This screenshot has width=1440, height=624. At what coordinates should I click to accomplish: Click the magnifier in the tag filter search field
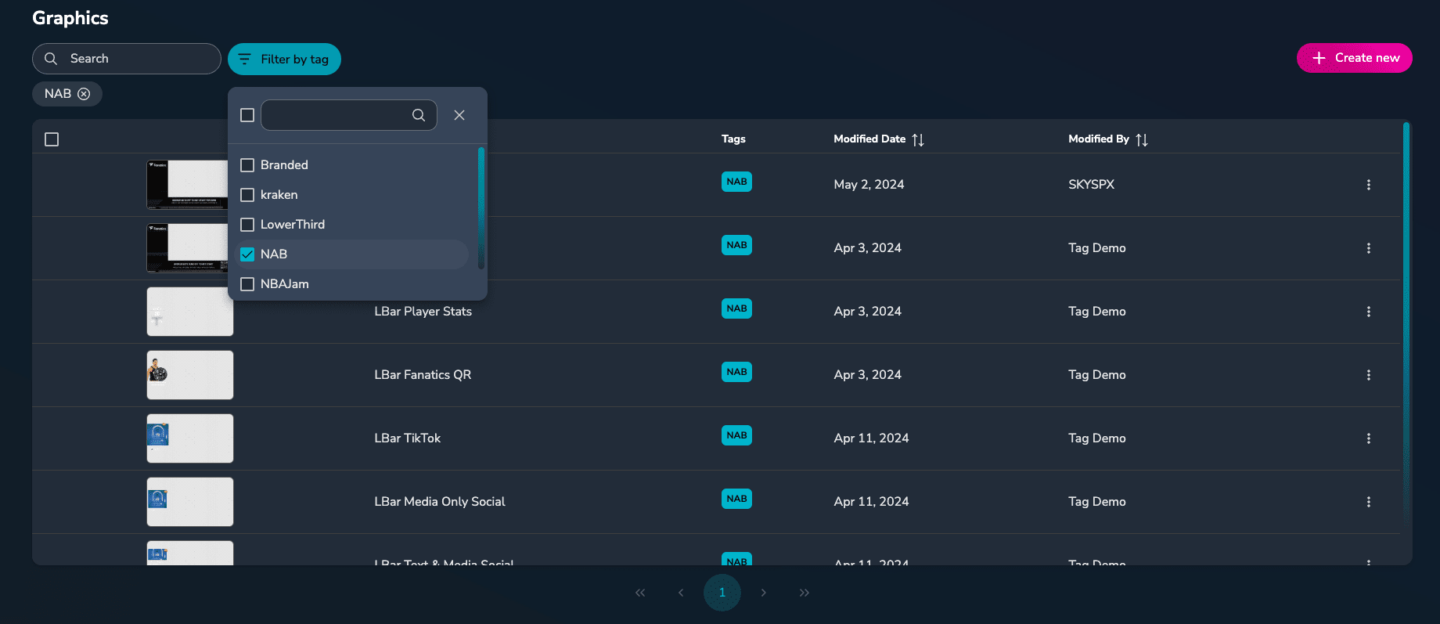(418, 115)
